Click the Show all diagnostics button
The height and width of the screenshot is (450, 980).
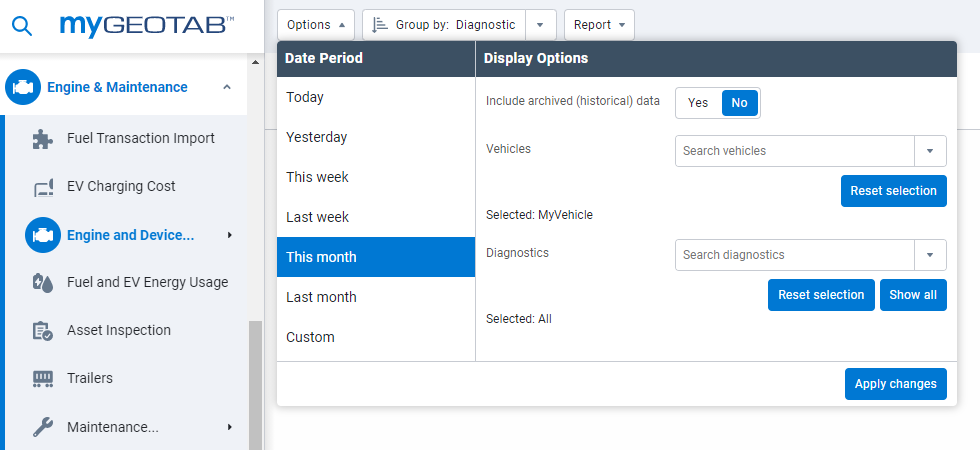[913, 295]
